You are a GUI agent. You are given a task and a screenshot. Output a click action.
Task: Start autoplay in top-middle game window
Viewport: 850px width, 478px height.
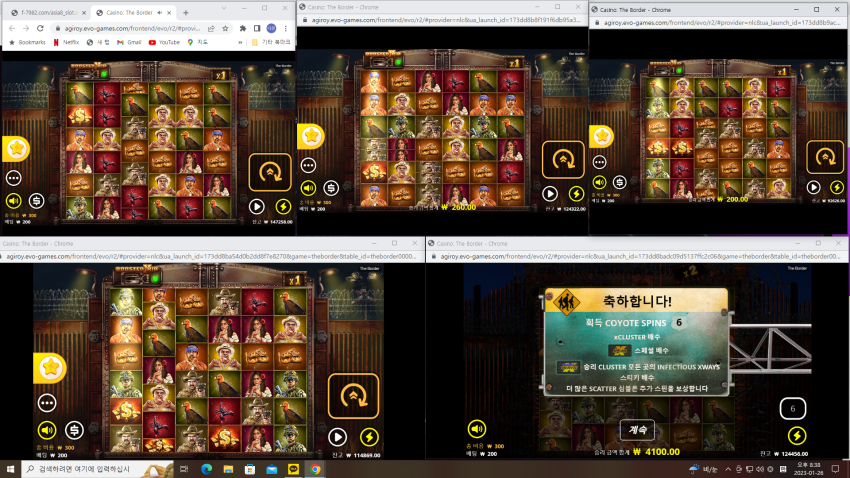coord(550,193)
